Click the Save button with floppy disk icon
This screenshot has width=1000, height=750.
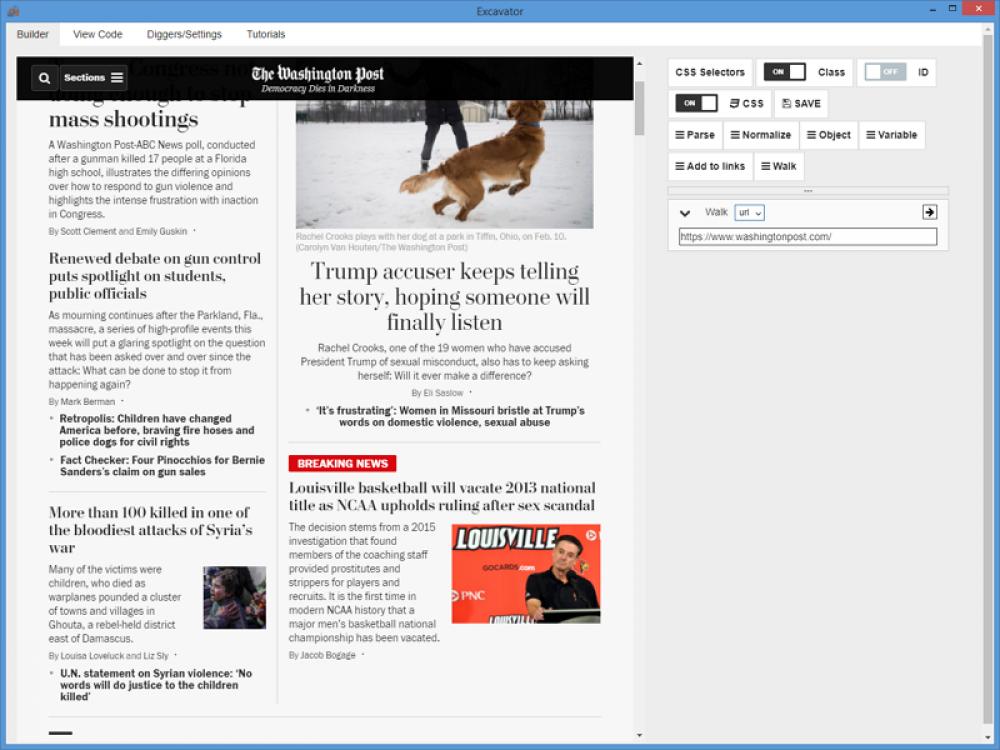[801, 104]
